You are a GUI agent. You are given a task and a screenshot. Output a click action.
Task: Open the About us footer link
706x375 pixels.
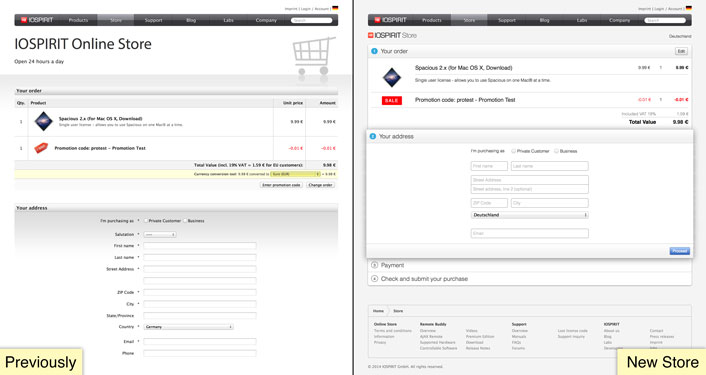[x=611, y=330]
